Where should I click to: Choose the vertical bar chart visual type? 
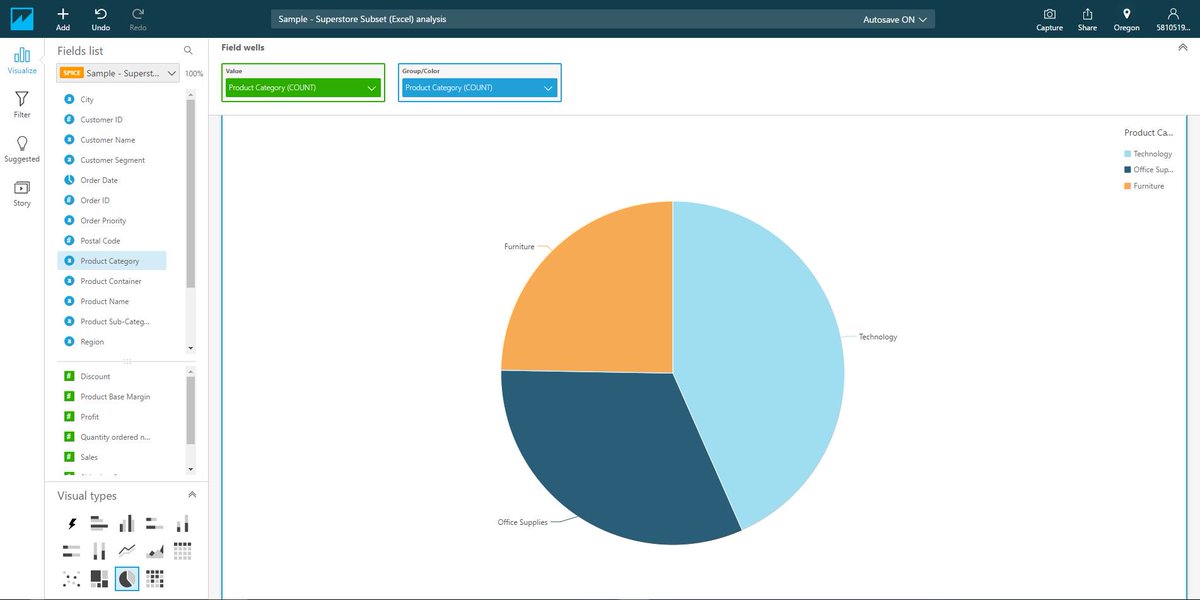point(126,522)
